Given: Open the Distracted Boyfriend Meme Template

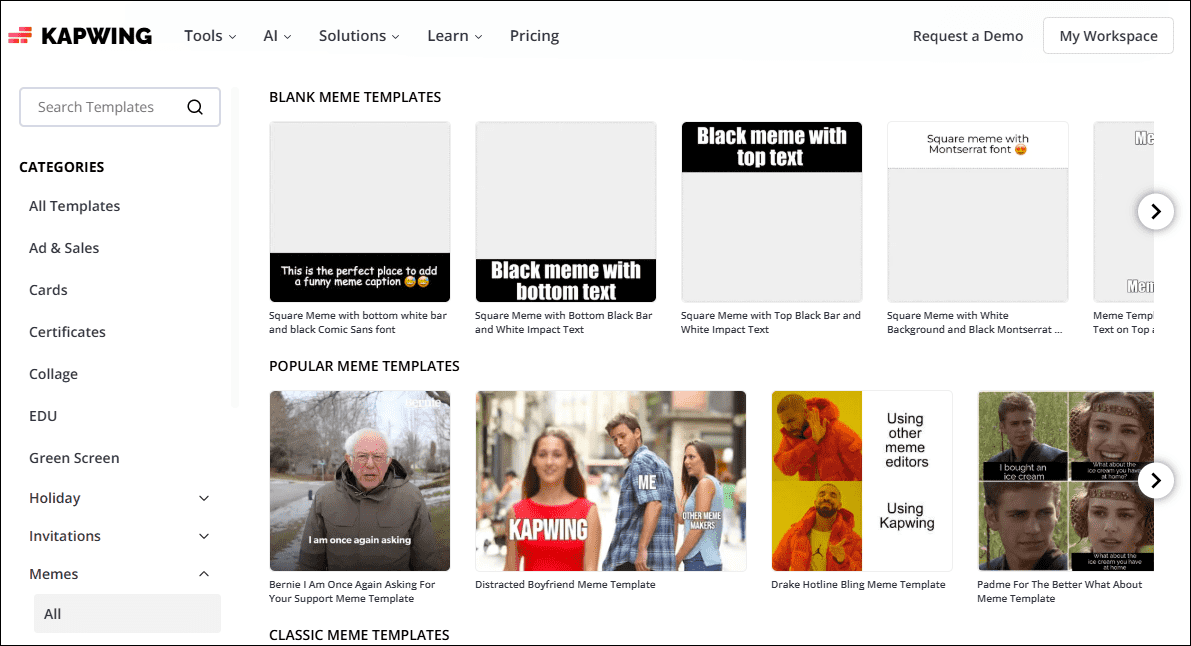Looking at the screenshot, I should tap(610, 480).
